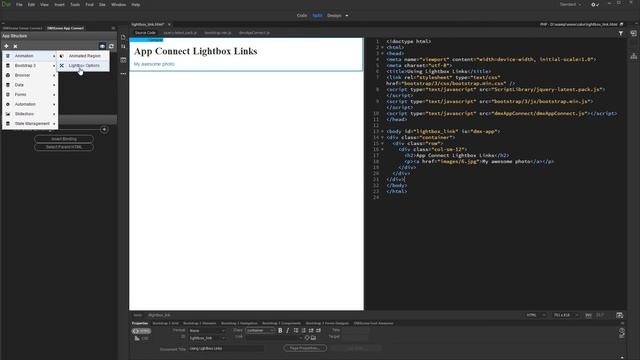Click the sync settings gear icon

(594, 4)
